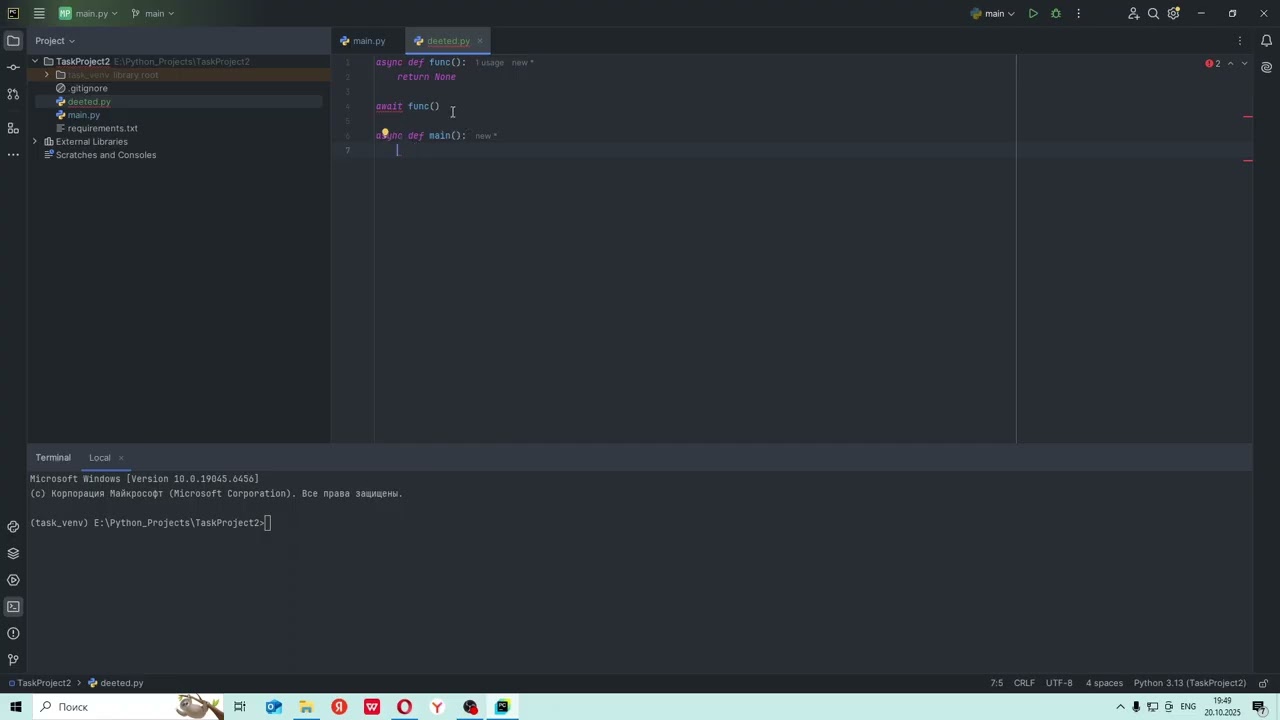Switch to the main.py editor tab
The width and height of the screenshot is (1280, 720).
tap(363, 41)
